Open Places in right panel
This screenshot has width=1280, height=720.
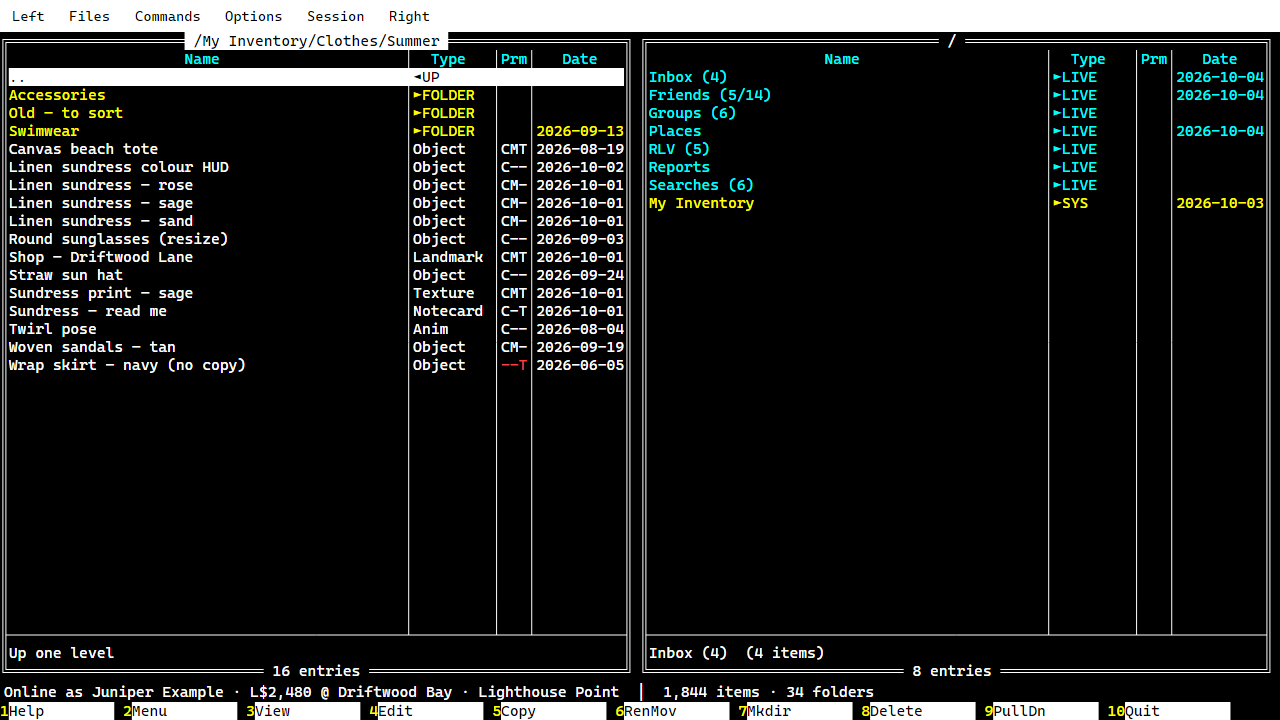point(956,131)
